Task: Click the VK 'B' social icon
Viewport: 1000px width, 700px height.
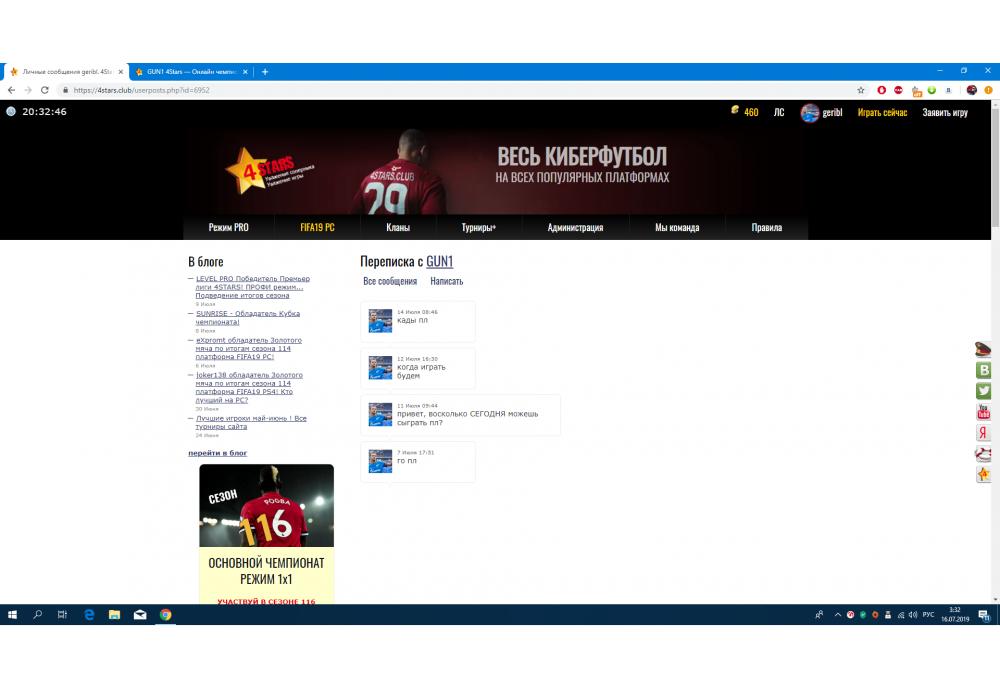Action: (x=983, y=370)
